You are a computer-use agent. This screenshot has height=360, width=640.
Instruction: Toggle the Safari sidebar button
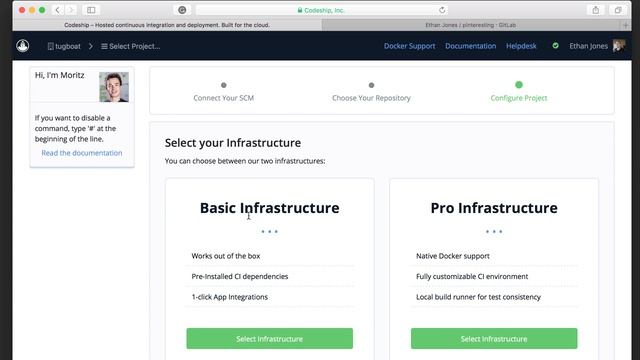(91, 10)
